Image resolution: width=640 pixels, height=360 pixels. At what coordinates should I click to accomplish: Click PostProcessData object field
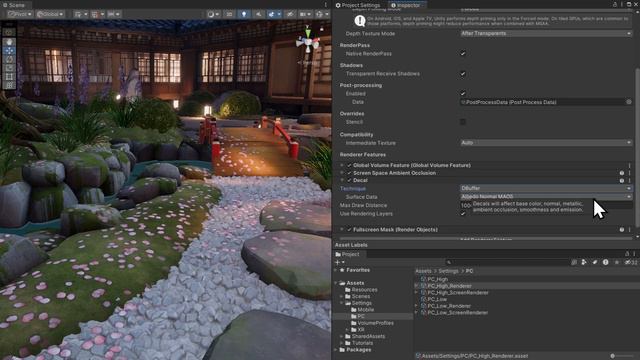tap(542, 102)
